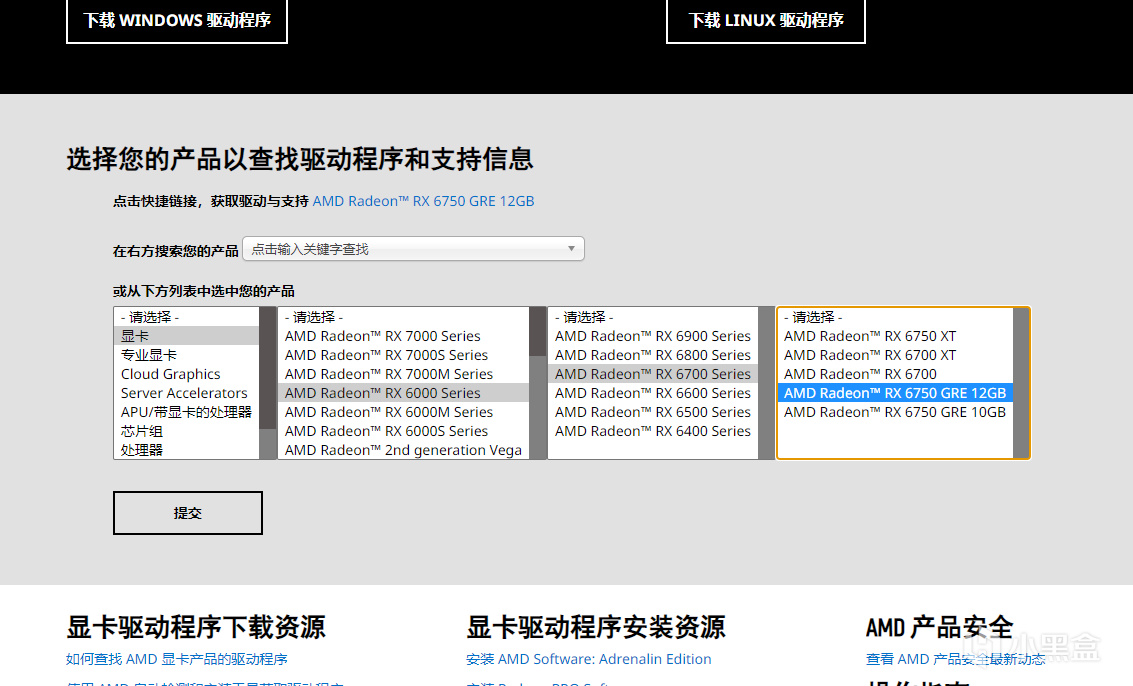
Task: Select AMD Radeon RX 7000S Series
Action: point(403,355)
